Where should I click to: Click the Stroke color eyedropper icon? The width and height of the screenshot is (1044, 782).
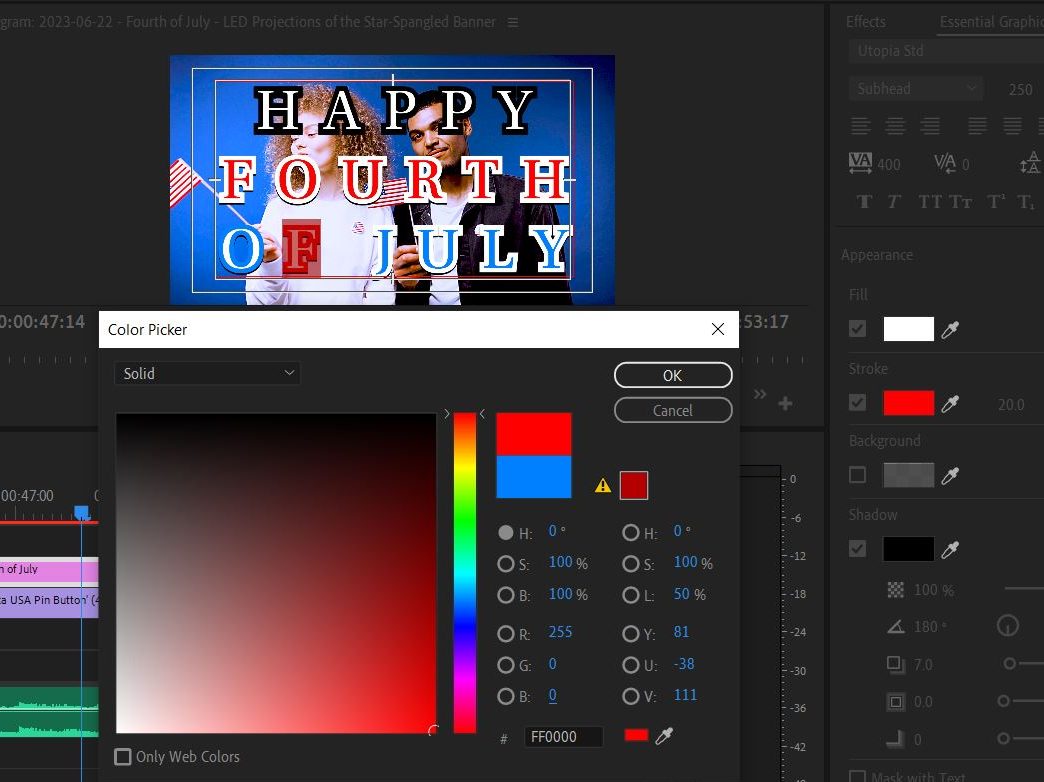(x=950, y=404)
